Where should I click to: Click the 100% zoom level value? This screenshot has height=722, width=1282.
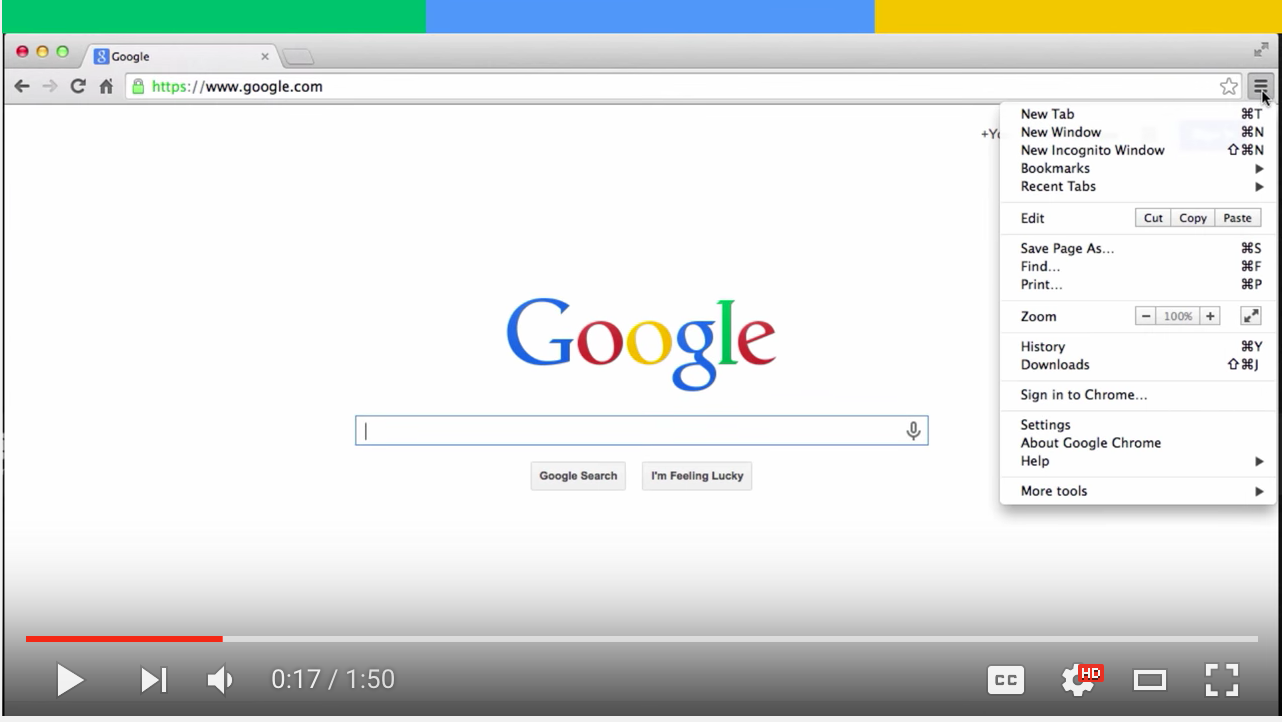pyautogui.click(x=1178, y=316)
